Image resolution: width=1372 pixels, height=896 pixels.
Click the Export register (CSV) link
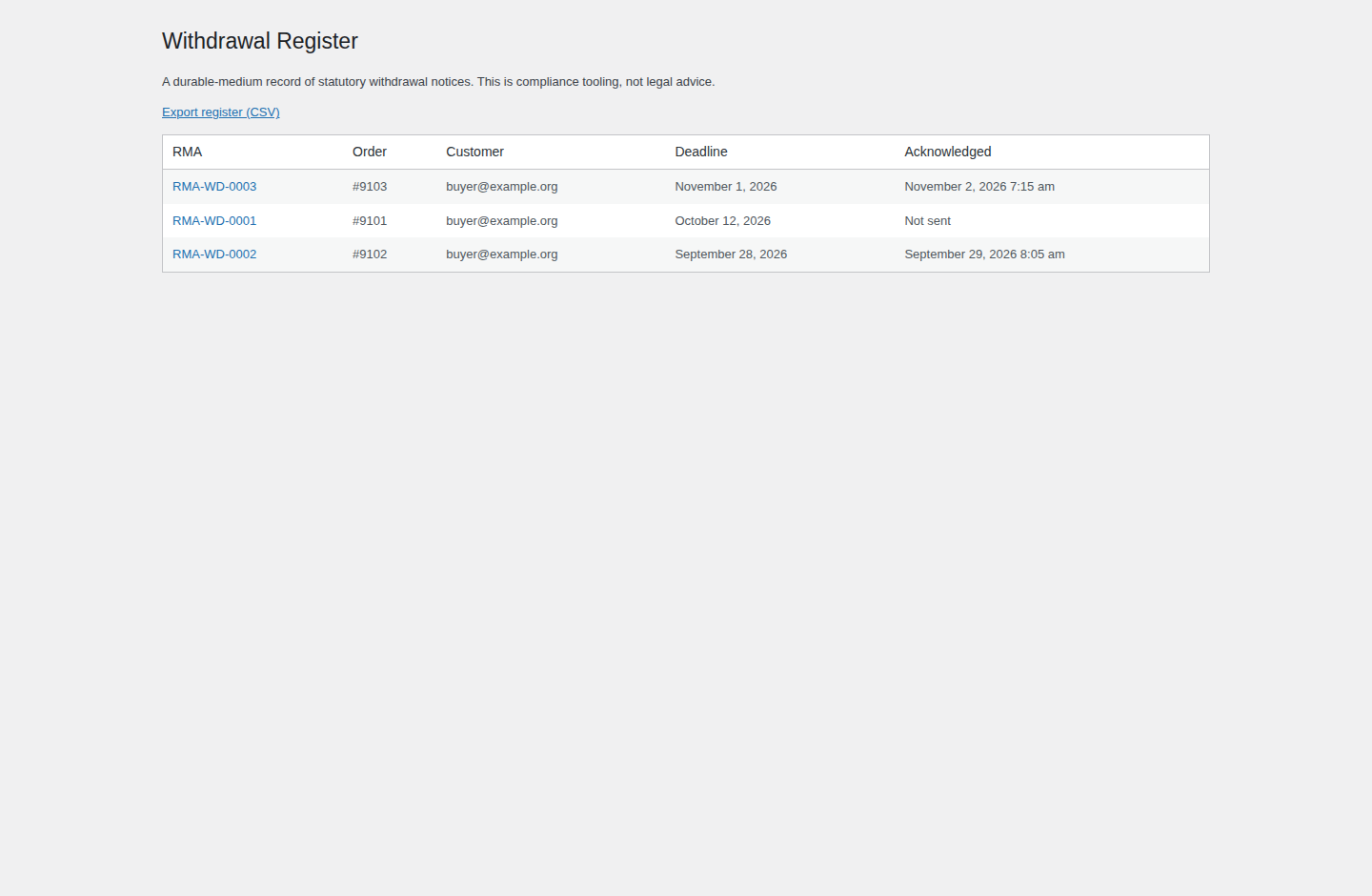click(221, 112)
